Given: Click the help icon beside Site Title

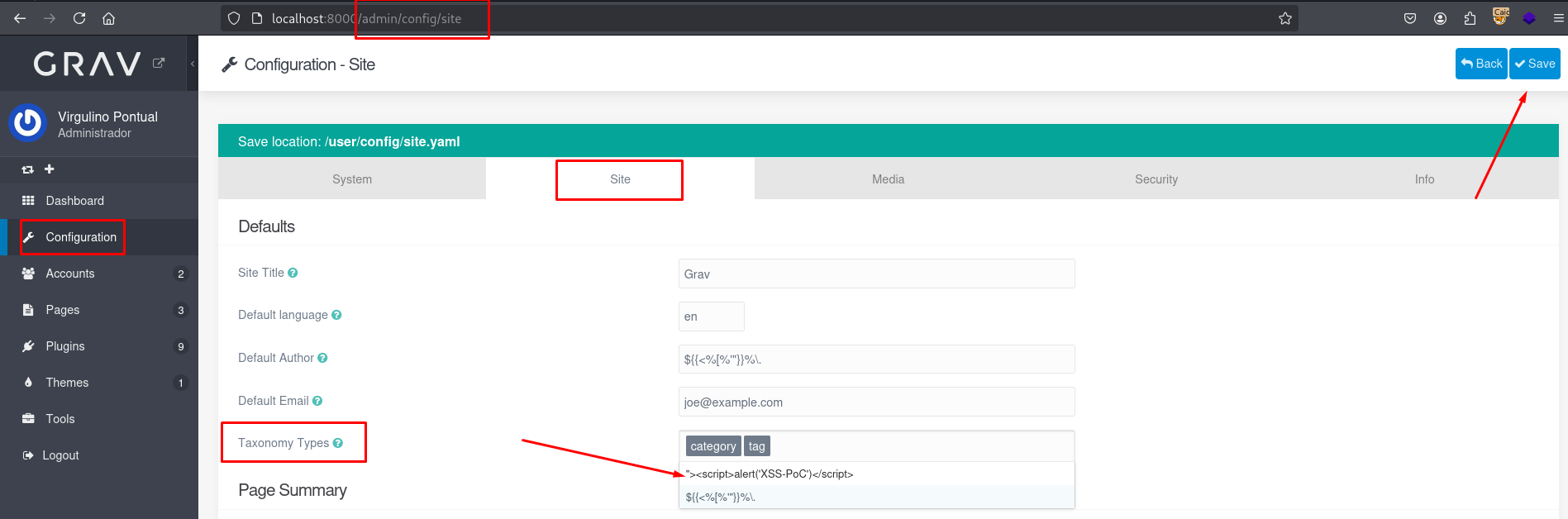Looking at the screenshot, I should tap(293, 273).
